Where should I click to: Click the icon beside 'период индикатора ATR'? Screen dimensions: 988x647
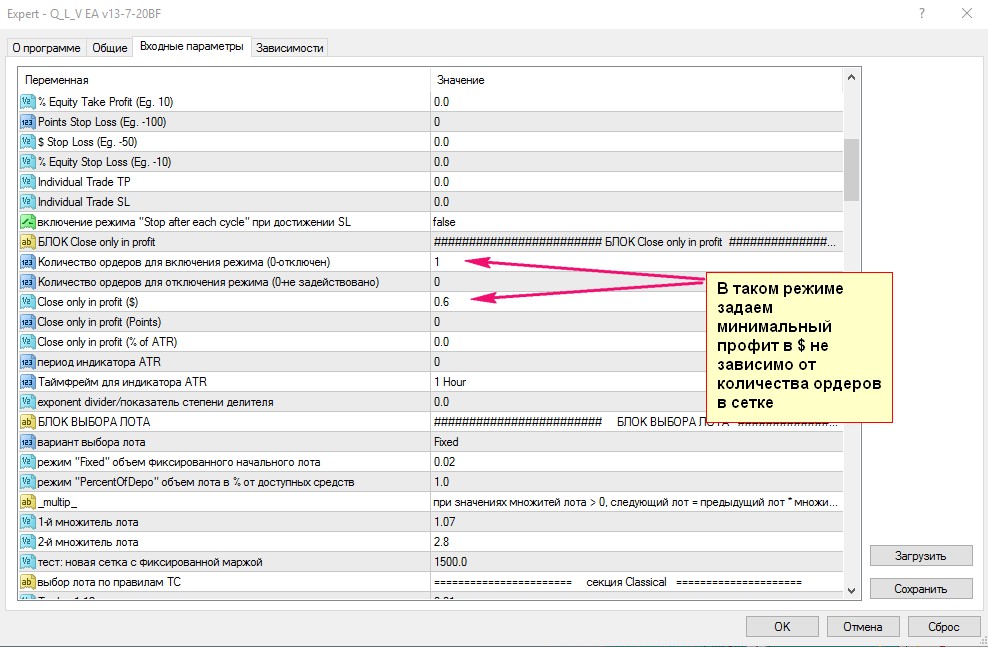click(27, 362)
